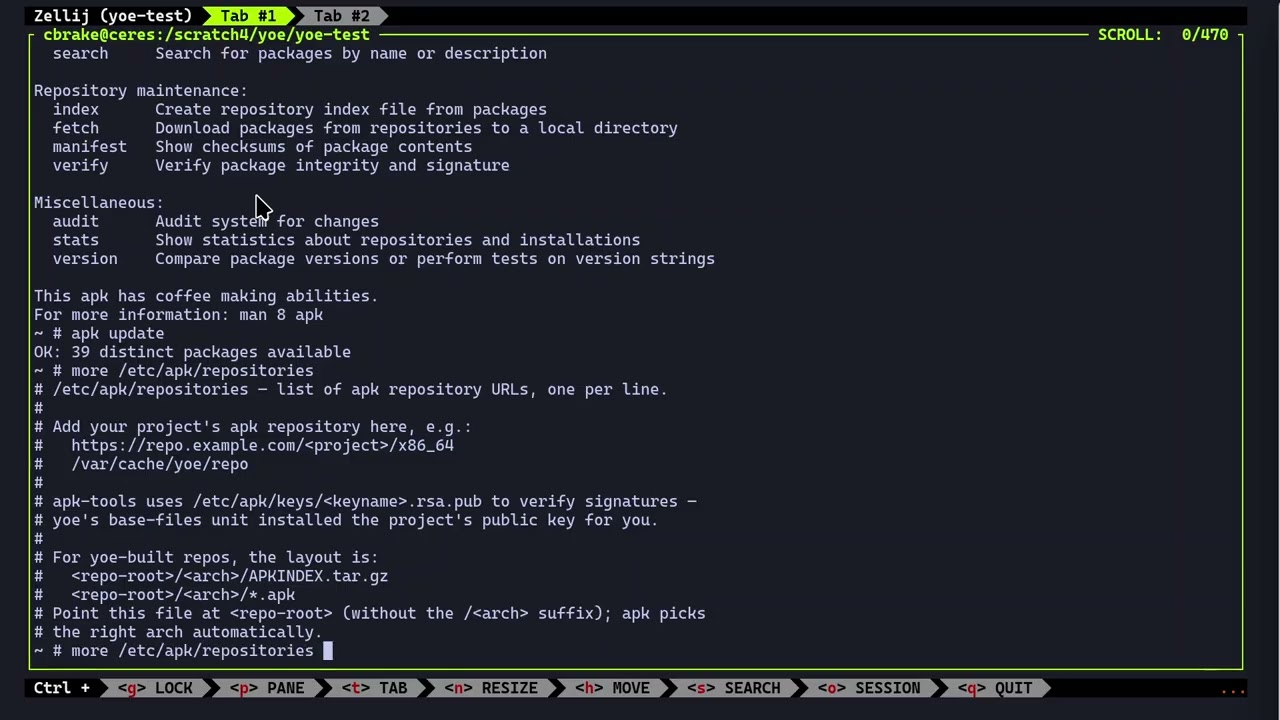Select the RESIZE mode in status bar
The height and width of the screenshot is (720, 1280).
click(x=490, y=688)
